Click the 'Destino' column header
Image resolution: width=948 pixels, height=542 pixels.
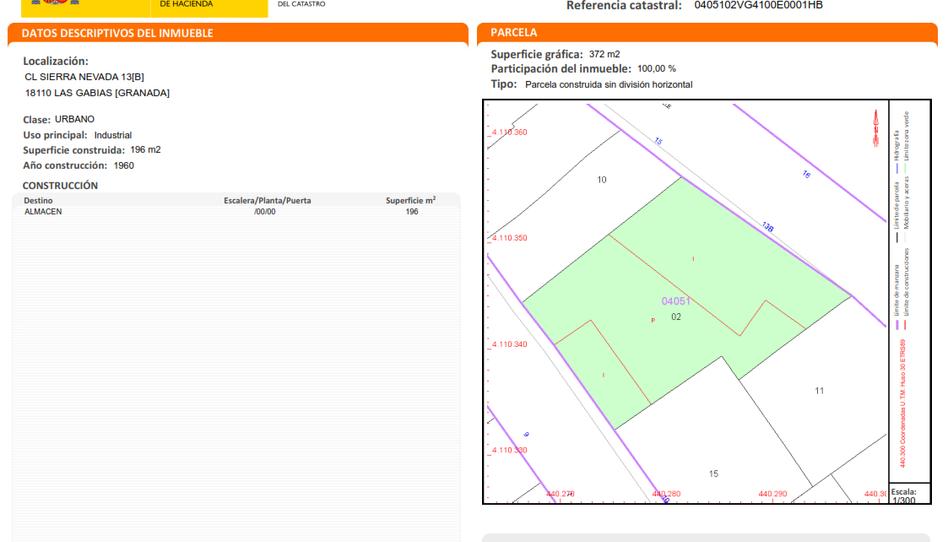(x=39, y=201)
